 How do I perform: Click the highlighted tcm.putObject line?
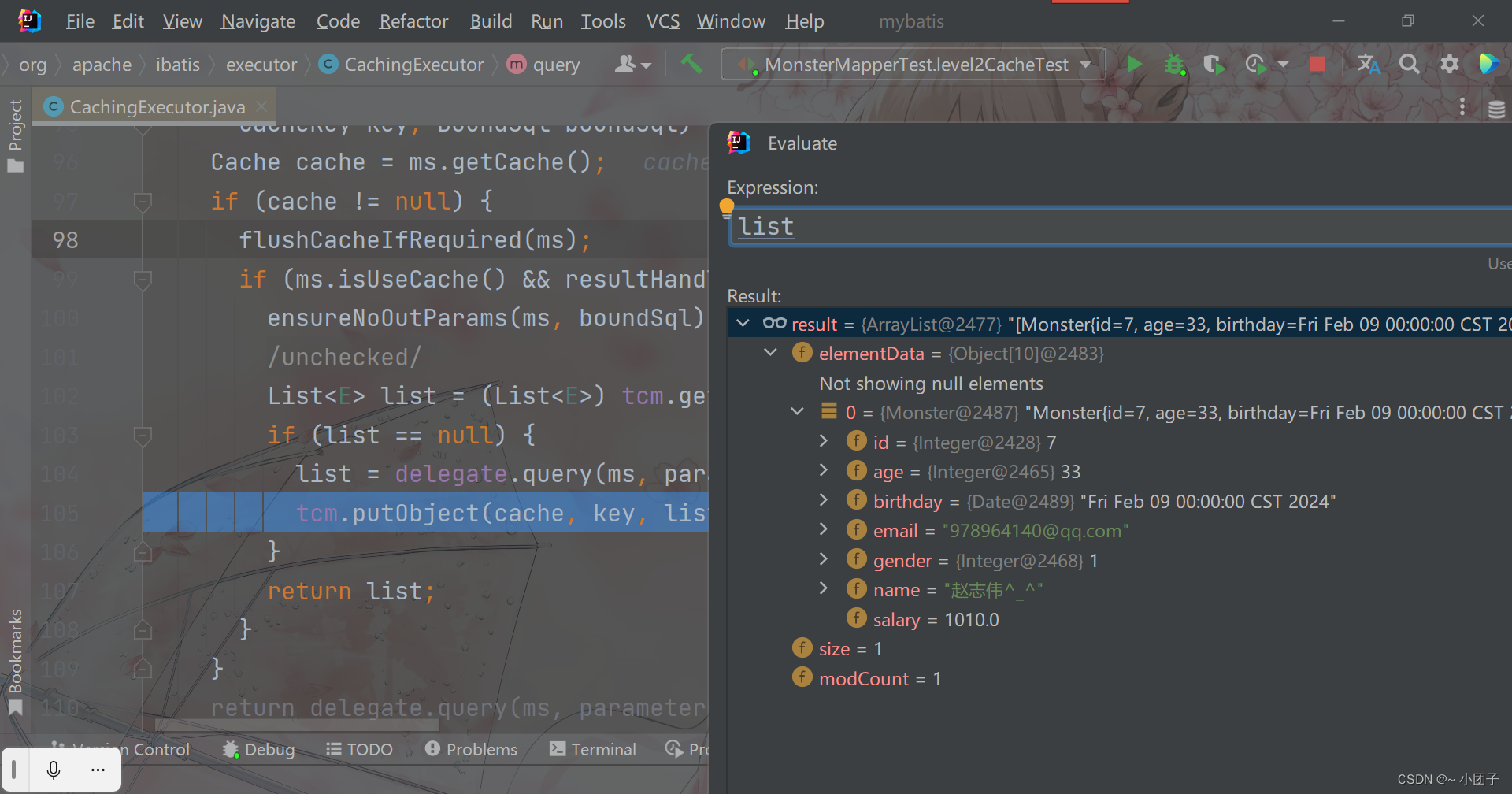(x=425, y=513)
